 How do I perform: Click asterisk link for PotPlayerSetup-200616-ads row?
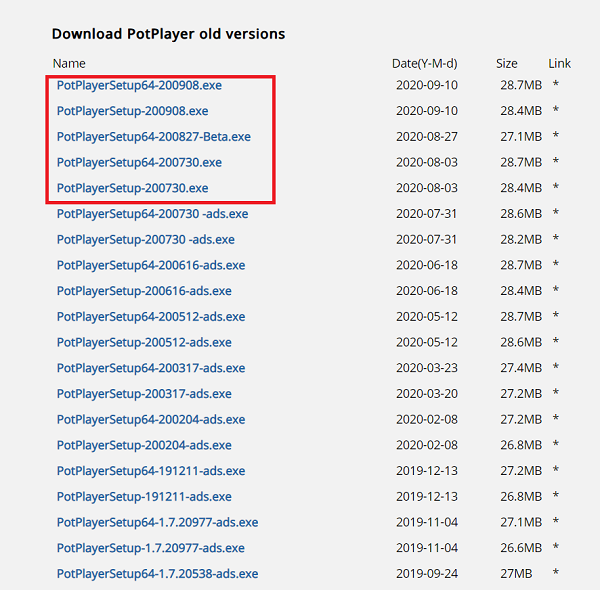(556, 290)
